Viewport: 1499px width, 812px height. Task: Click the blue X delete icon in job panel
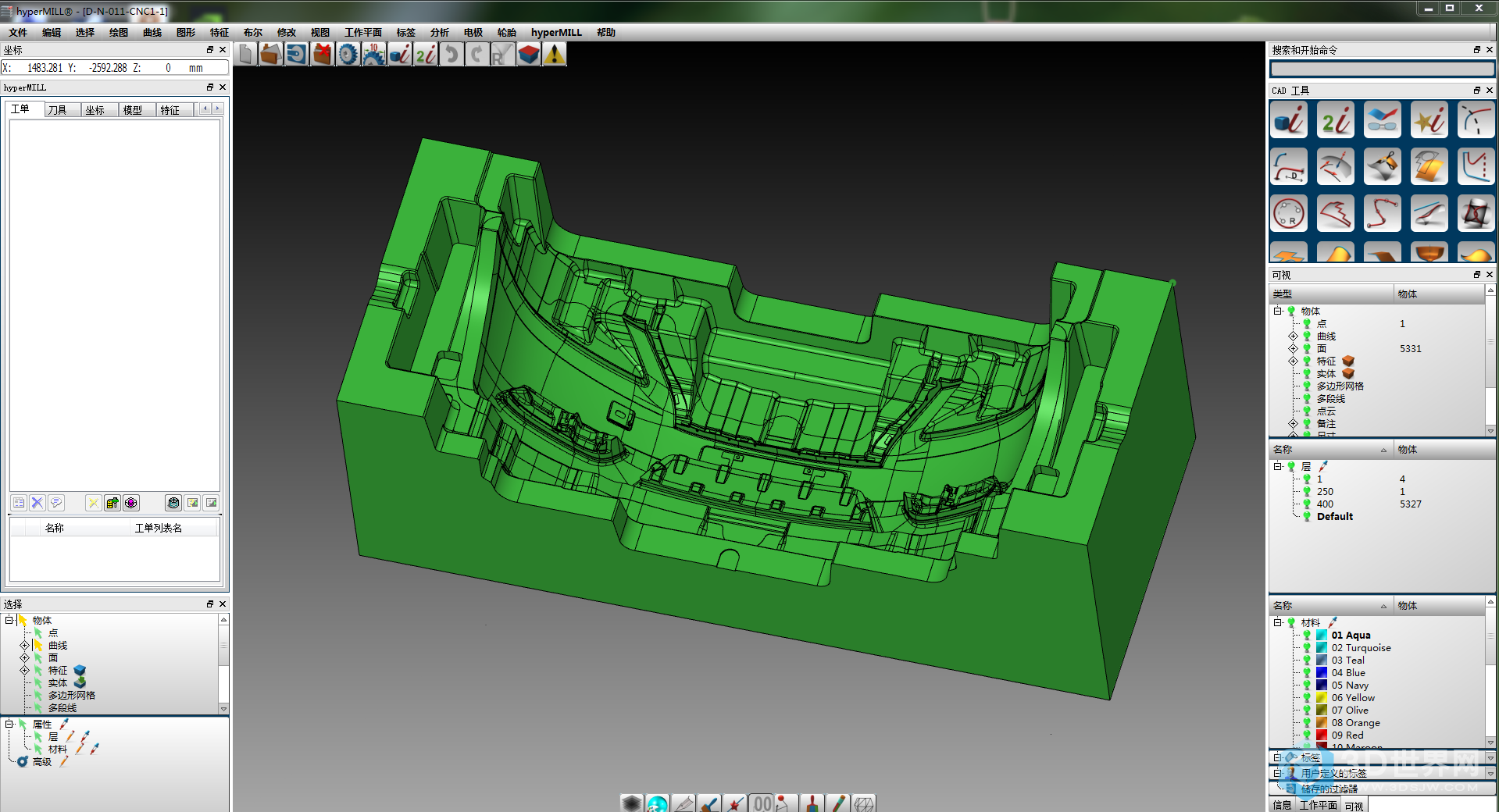[x=37, y=503]
